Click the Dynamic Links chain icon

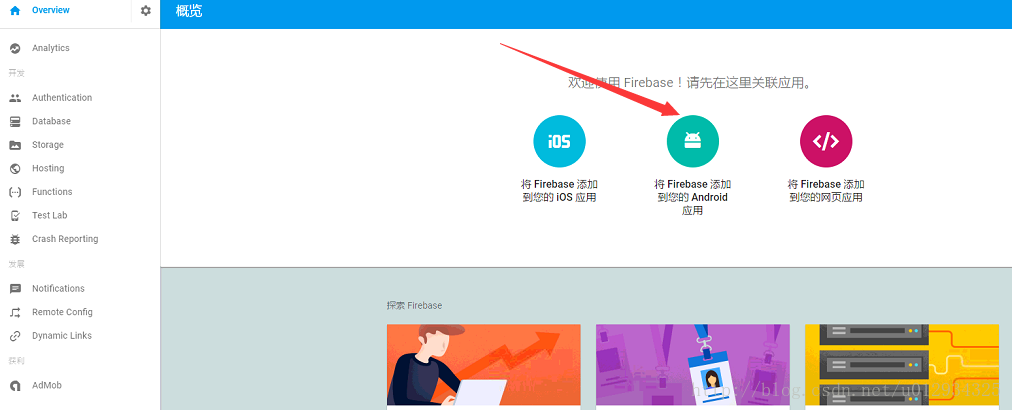tap(15, 336)
